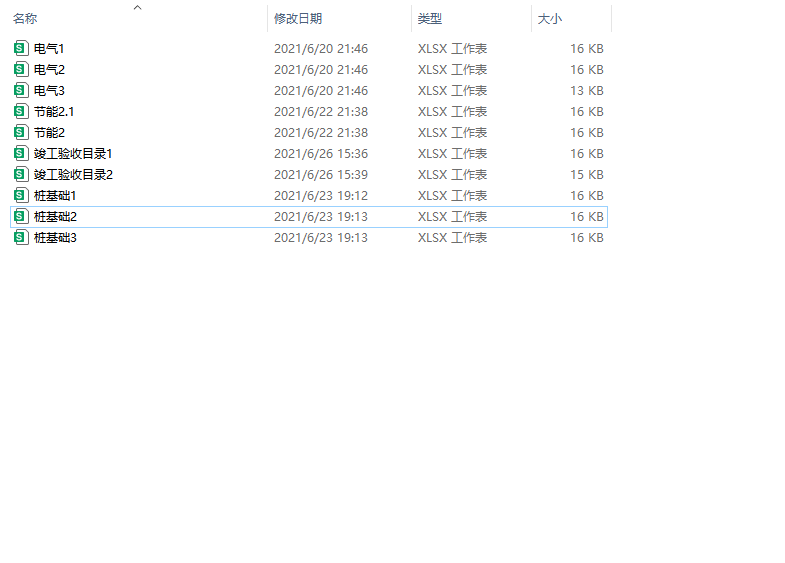Sort files by the 类型 column header
Viewport: 785px width, 563px height.
click(x=430, y=19)
